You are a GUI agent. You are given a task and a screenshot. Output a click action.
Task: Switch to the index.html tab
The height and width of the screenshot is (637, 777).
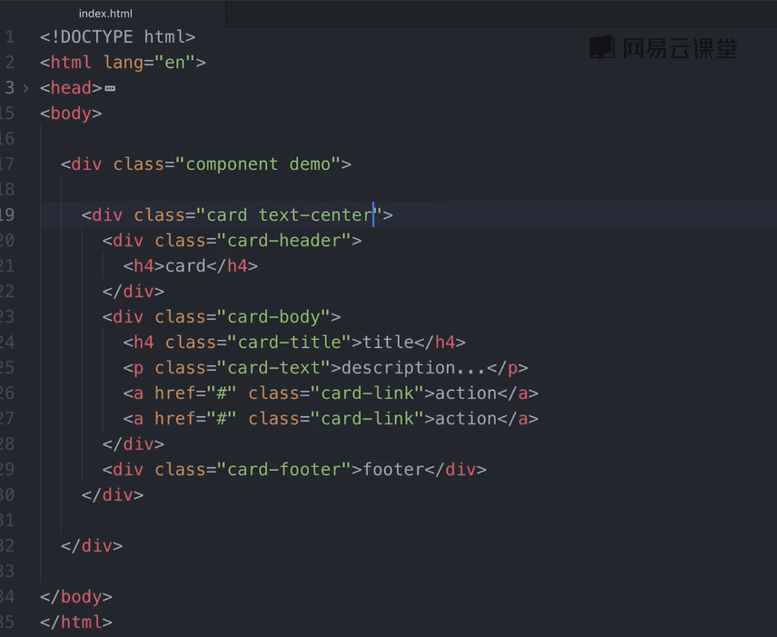click(x=106, y=13)
